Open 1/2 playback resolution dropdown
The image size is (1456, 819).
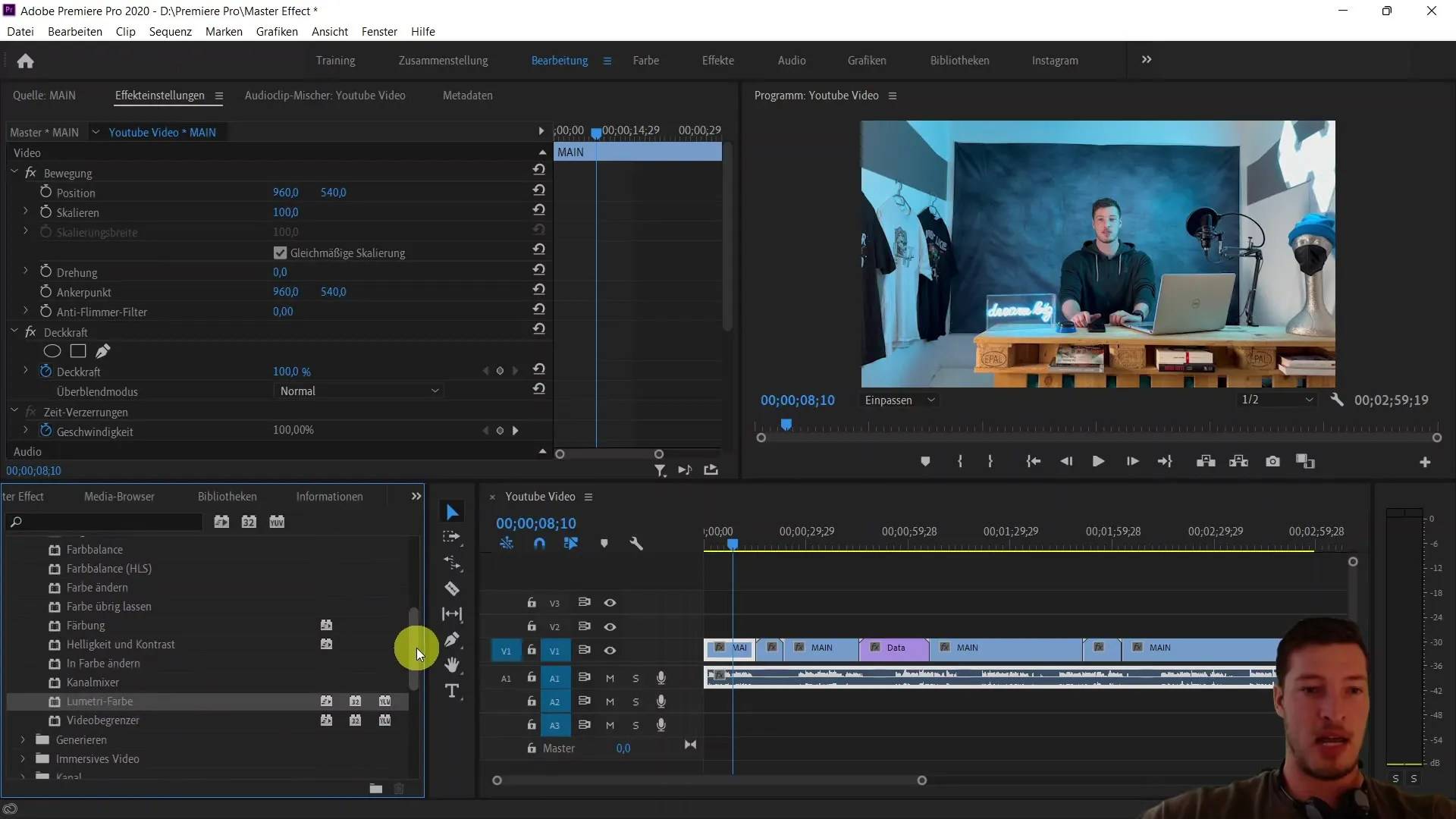click(x=1277, y=400)
